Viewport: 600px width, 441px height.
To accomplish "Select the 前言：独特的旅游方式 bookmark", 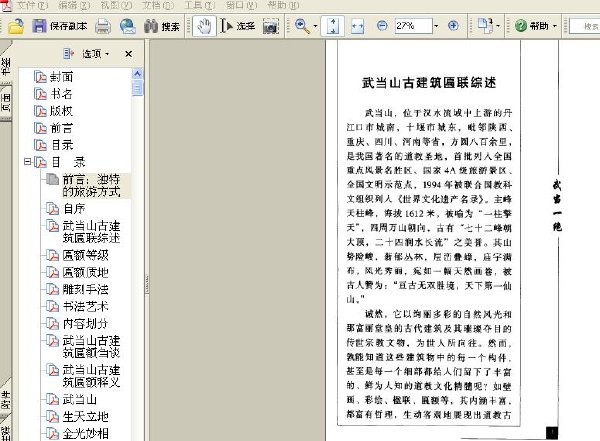I will pos(91,185).
